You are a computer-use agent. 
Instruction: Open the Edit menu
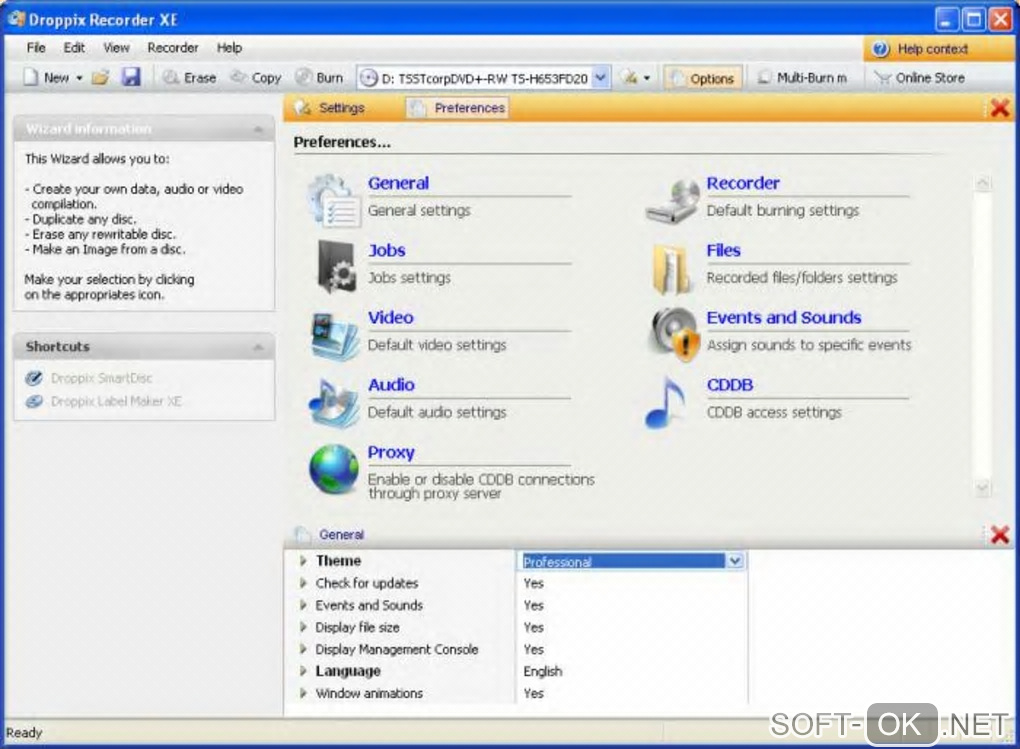(x=74, y=48)
